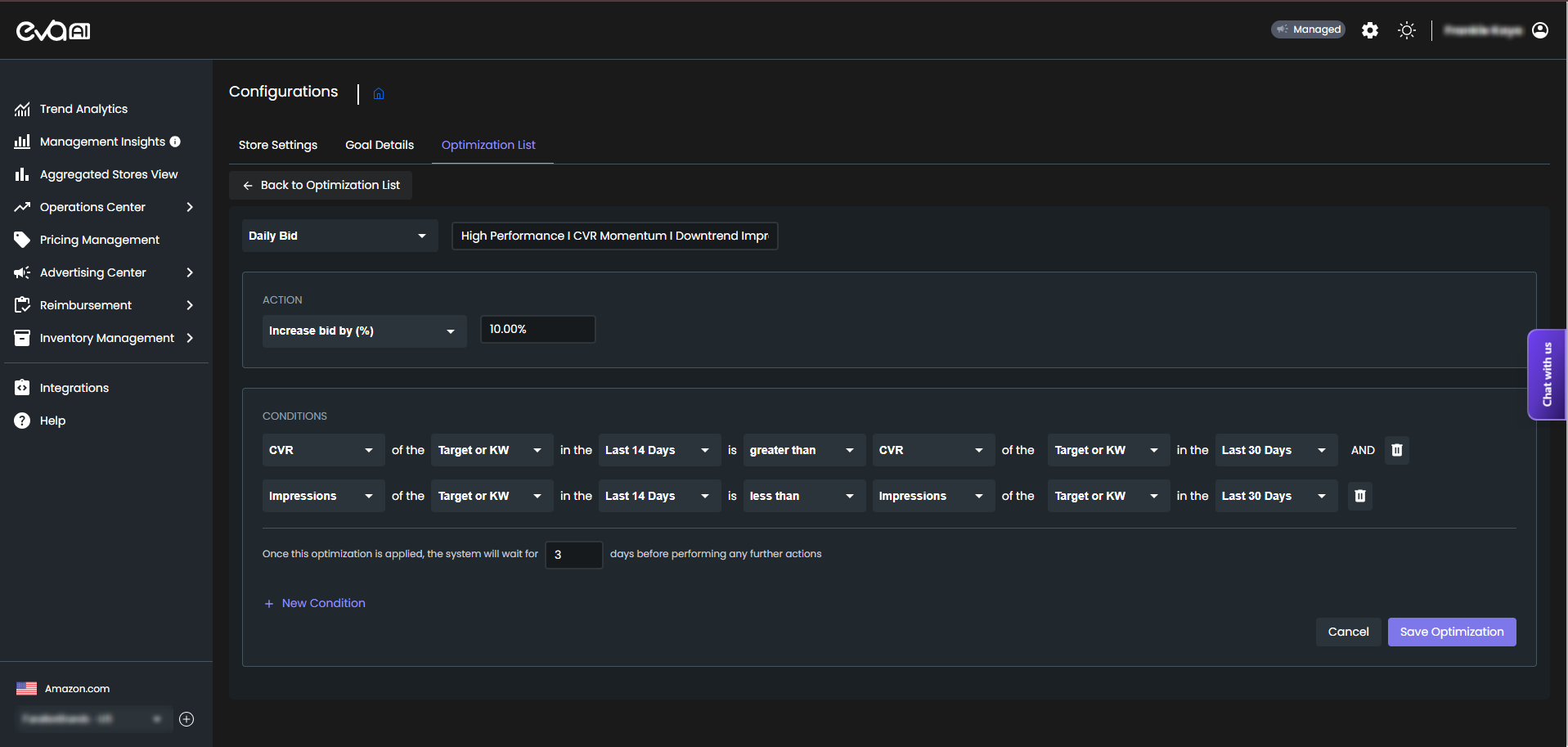
Task: Click the user profile avatar icon
Action: [1539, 30]
